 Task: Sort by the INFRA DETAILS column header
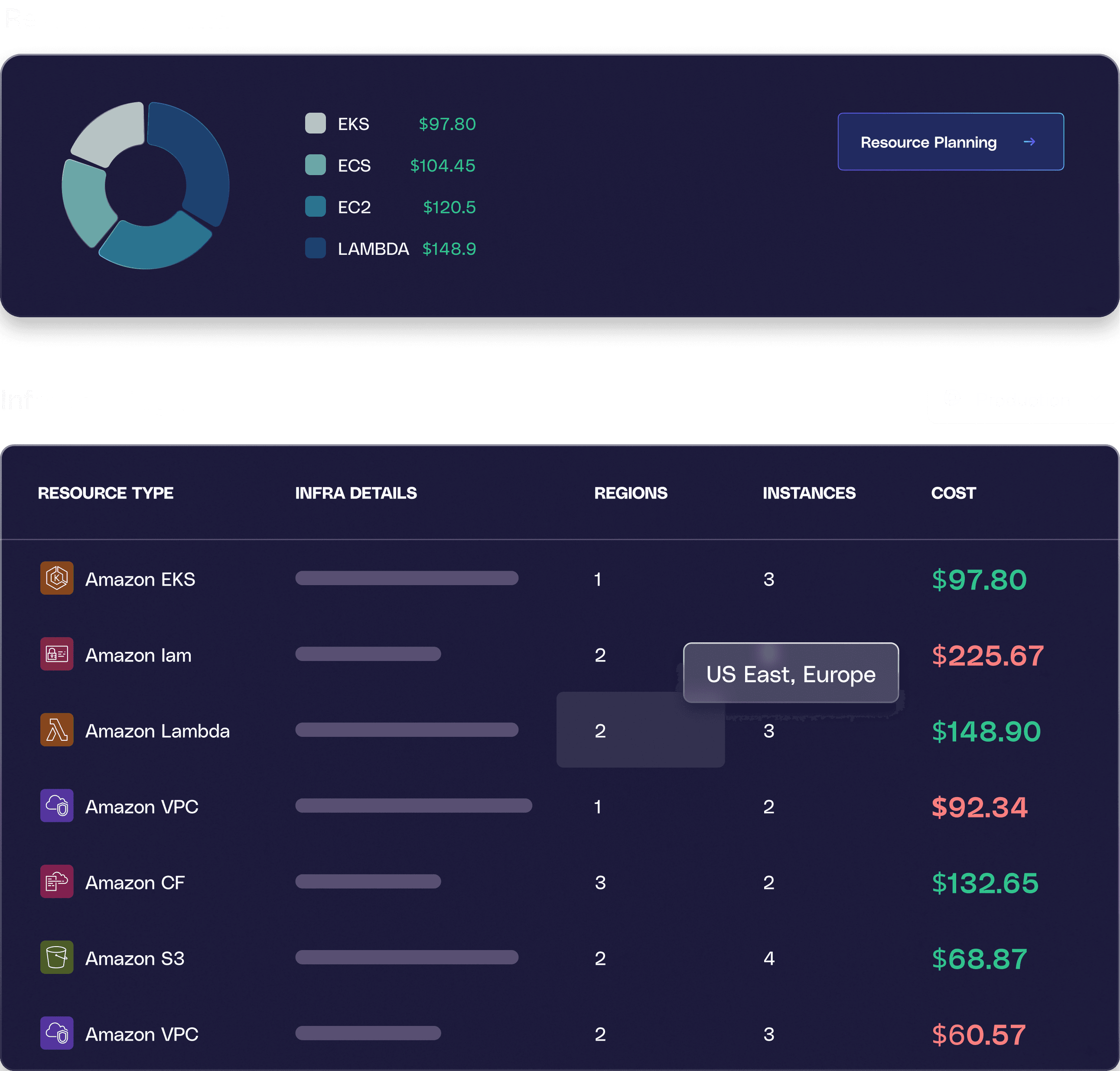click(356, 493)
